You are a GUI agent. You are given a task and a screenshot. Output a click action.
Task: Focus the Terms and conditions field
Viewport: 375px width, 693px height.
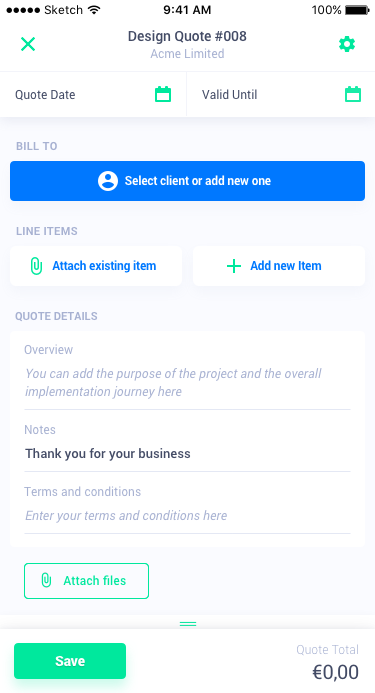pyautogui.click(x=188, y=515)
